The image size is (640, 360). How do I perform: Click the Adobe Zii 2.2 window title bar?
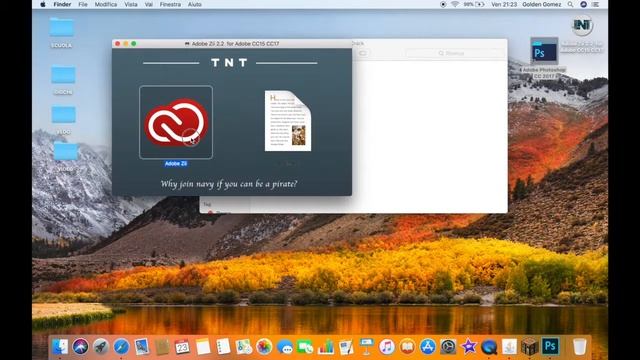[232, 44]
